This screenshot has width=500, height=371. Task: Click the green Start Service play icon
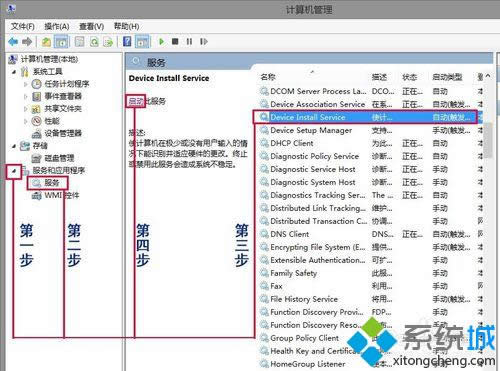[162, 42]
